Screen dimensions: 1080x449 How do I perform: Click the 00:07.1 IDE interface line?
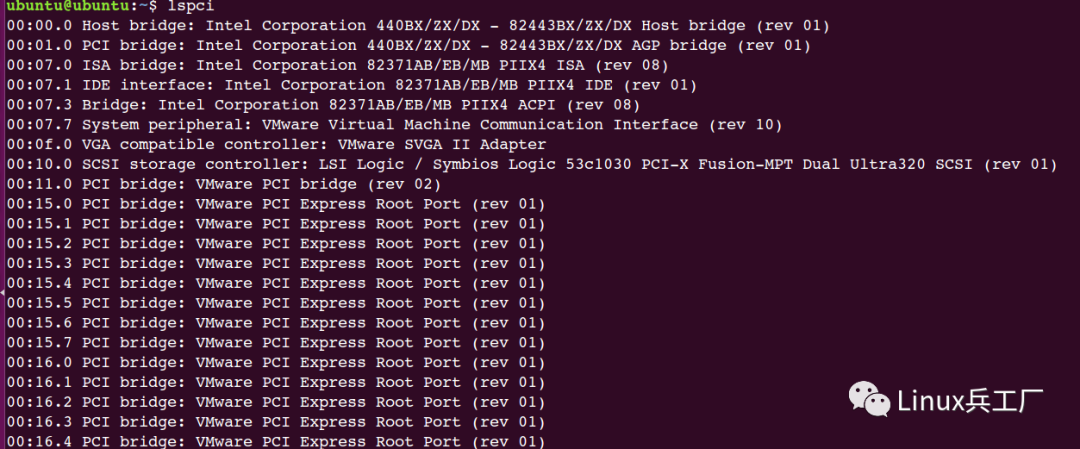352,86
